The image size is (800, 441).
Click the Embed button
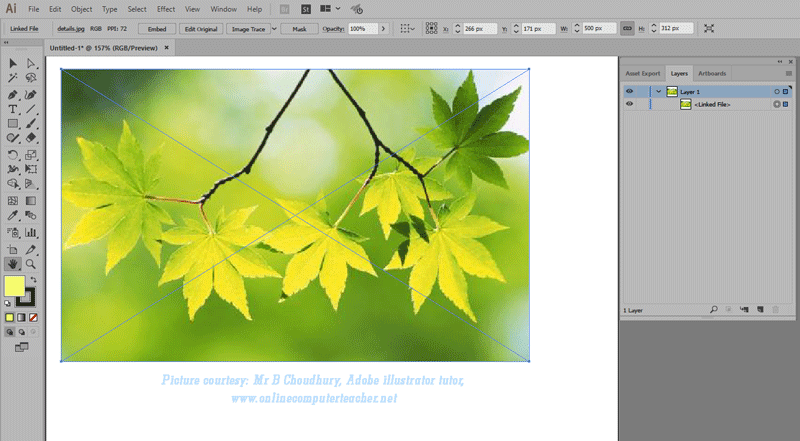point(157,29)
